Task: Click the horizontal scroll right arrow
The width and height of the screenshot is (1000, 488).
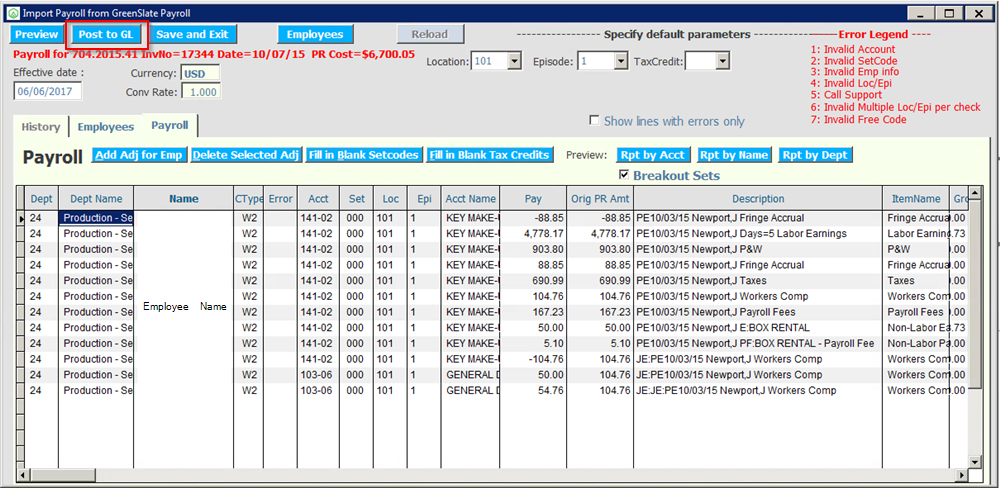Action: [x=961, y=475]
